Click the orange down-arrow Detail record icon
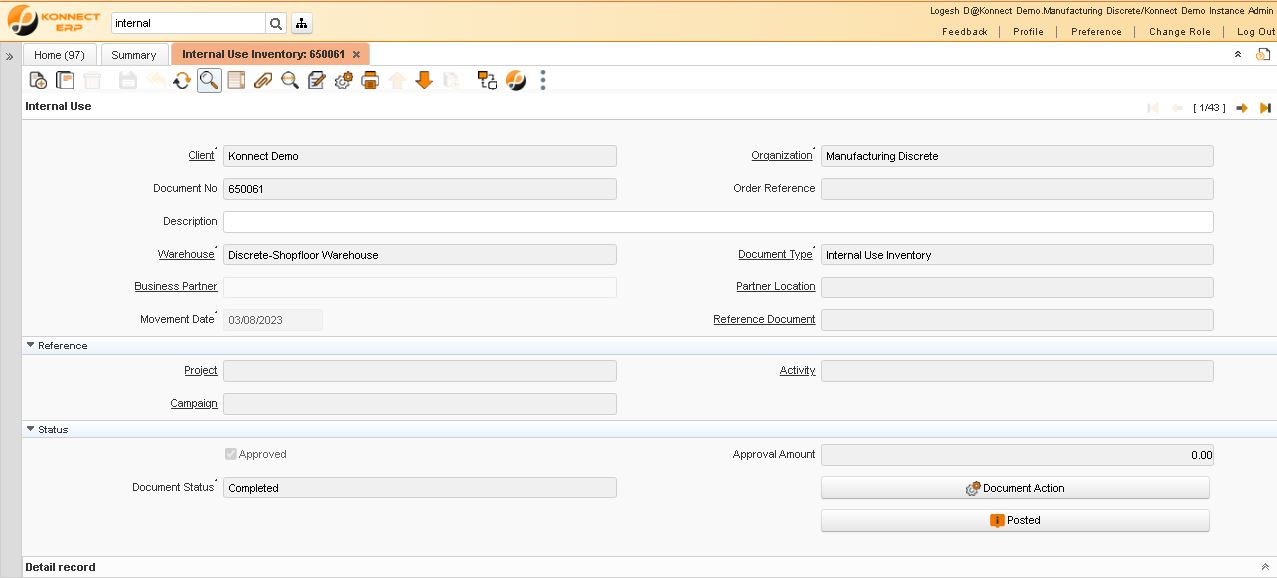The width and height of the screenshot is (1277, 578). [424, 81]
